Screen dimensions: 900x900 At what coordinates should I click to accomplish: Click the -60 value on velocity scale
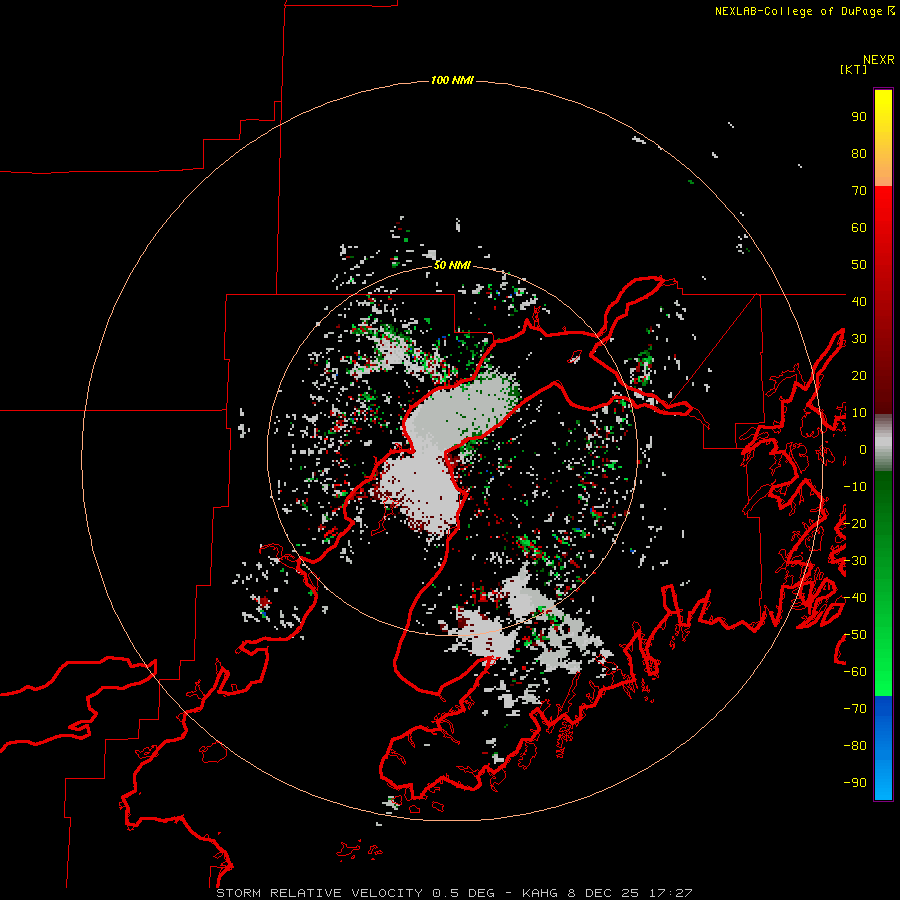(855, 672)
